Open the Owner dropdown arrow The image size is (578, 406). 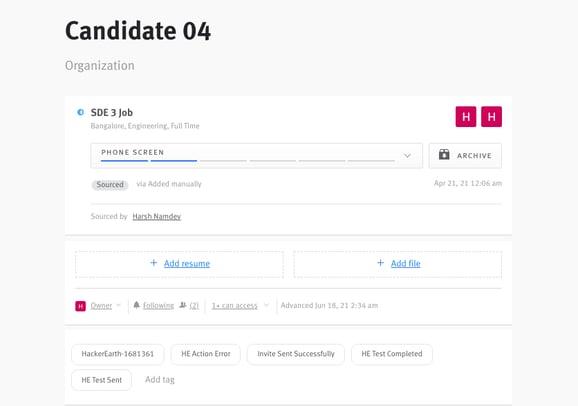point(119,305)
